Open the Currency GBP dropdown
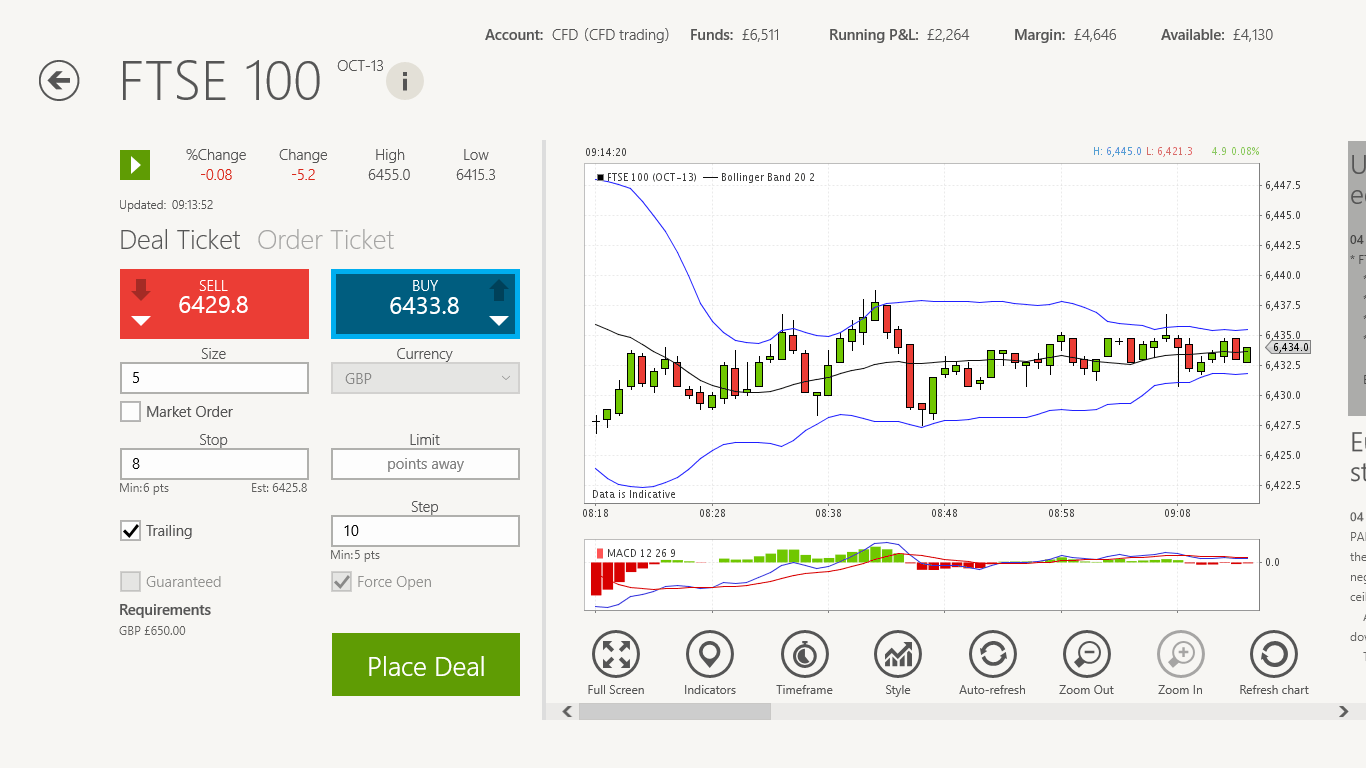Image resolution: width=1366 pixels, height=768 pixels. 425,378
